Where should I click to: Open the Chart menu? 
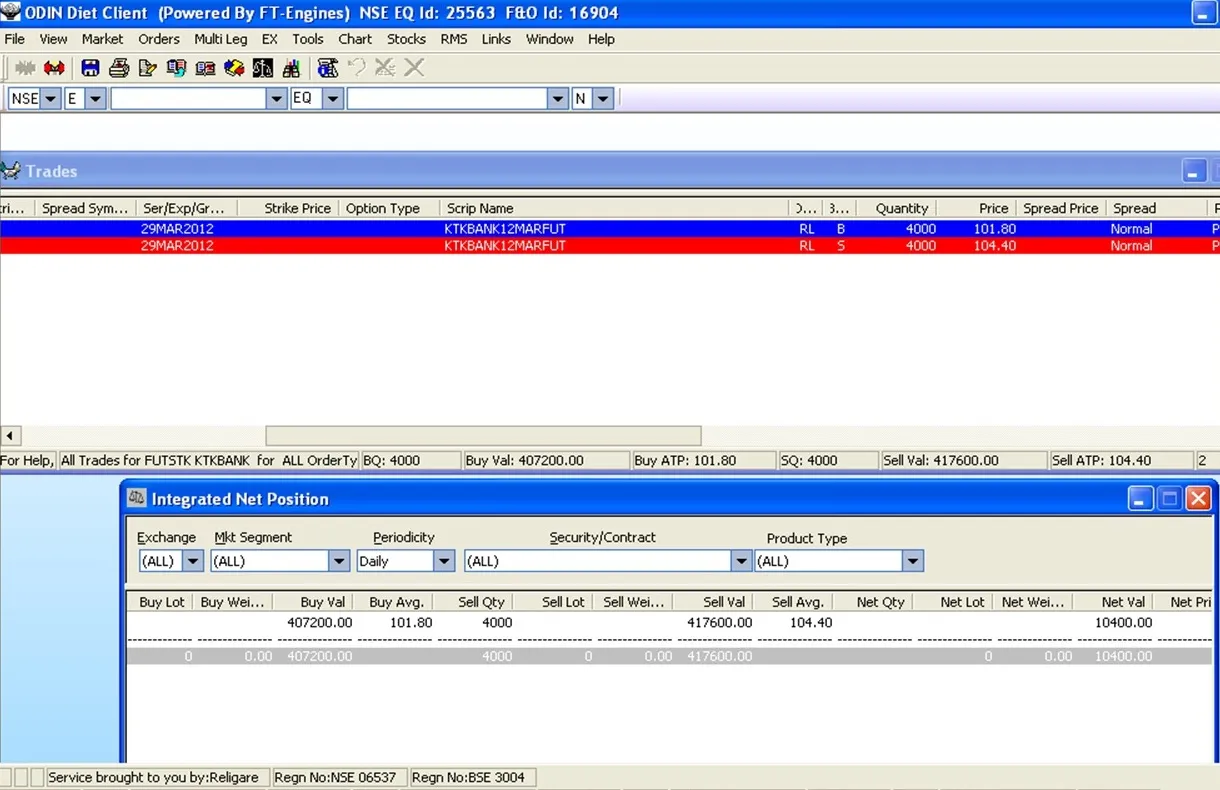coord(355,39)
